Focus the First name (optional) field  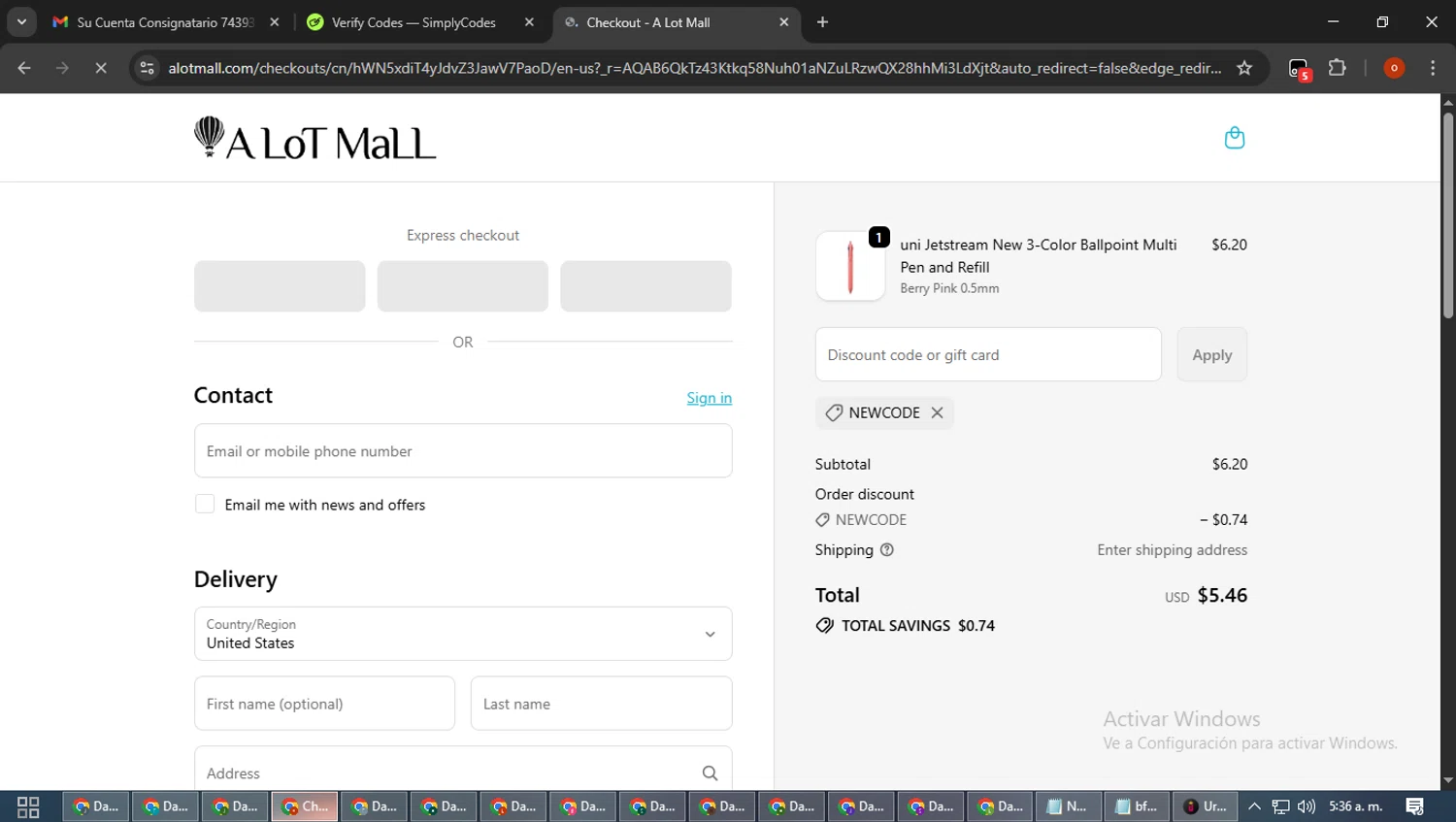tap(324, 704)
